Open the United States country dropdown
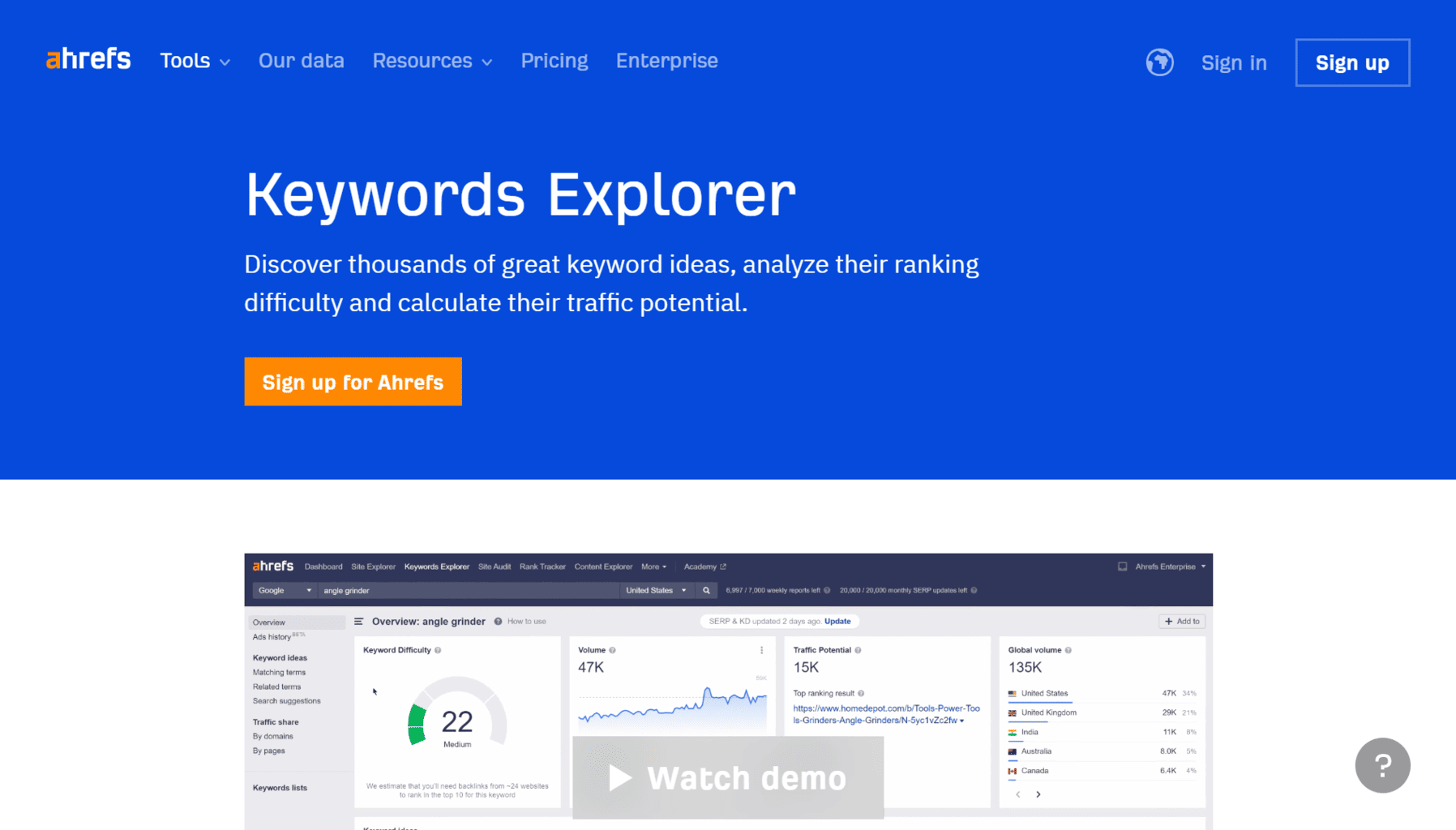 click(x=657, y=590)
